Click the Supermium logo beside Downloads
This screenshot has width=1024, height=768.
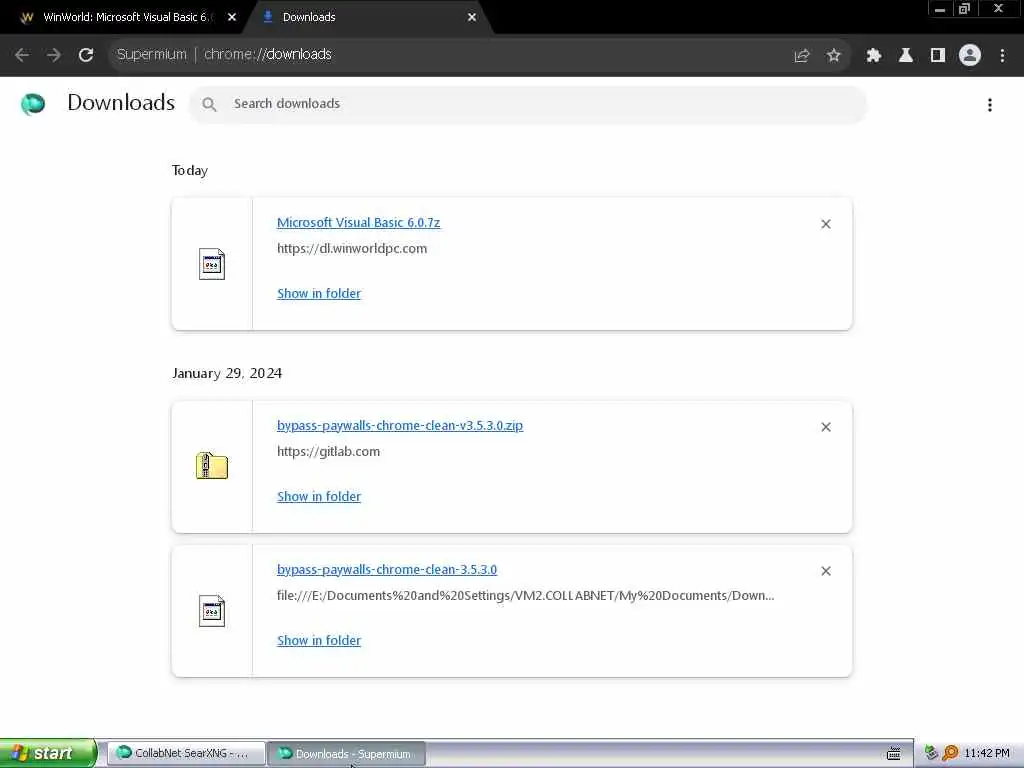pyautogui.click(x=33, y=103)
